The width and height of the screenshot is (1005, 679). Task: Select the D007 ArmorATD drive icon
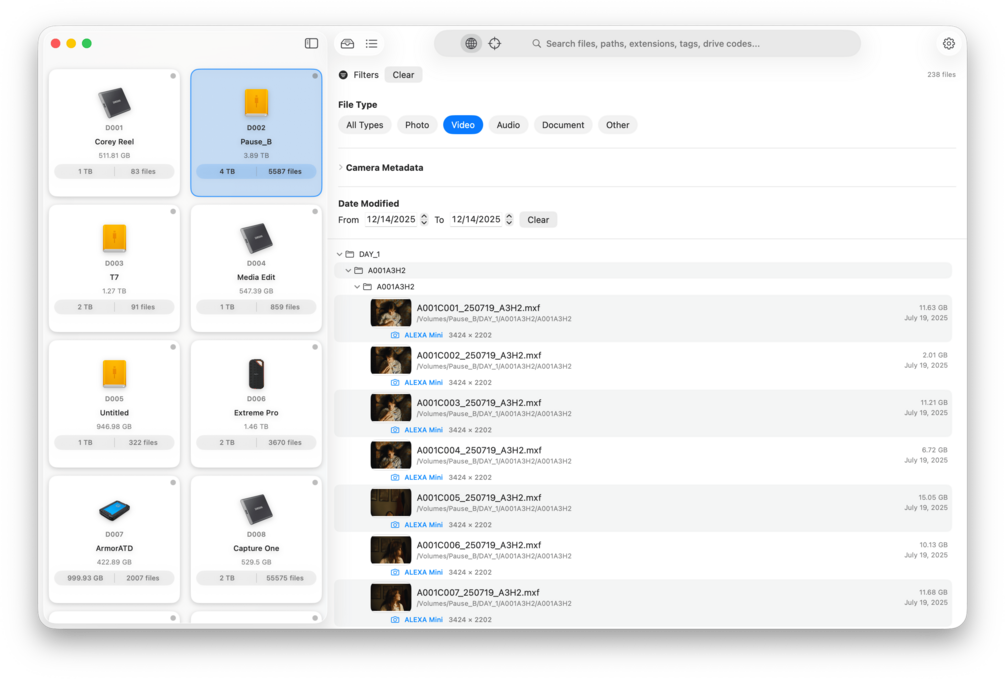[x=114, y=510]
